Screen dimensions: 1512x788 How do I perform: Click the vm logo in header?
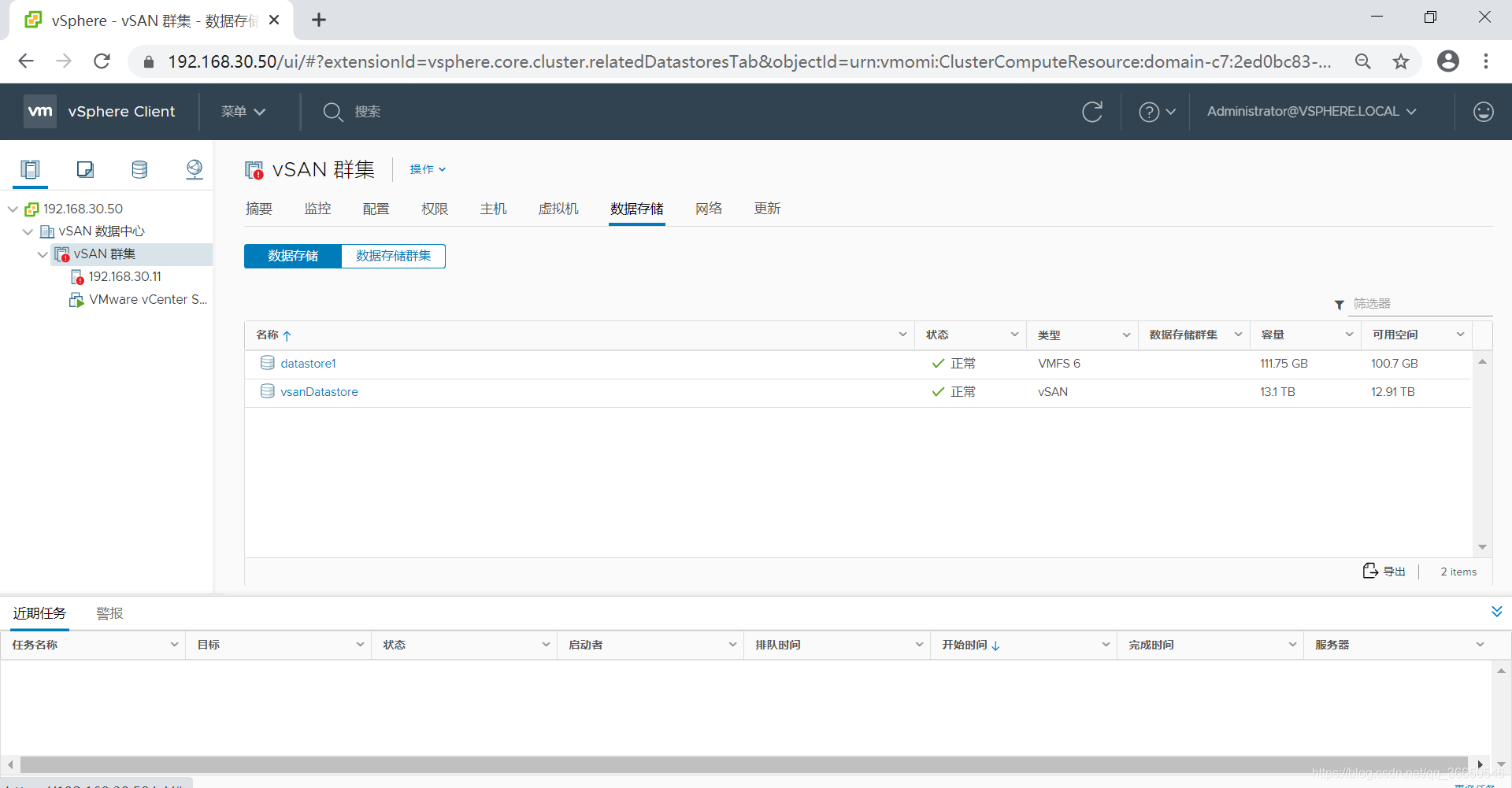click(40, 111)
